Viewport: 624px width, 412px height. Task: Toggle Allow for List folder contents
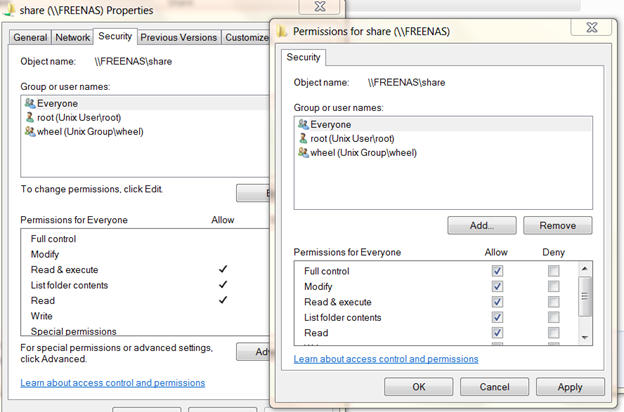point(497,318)
